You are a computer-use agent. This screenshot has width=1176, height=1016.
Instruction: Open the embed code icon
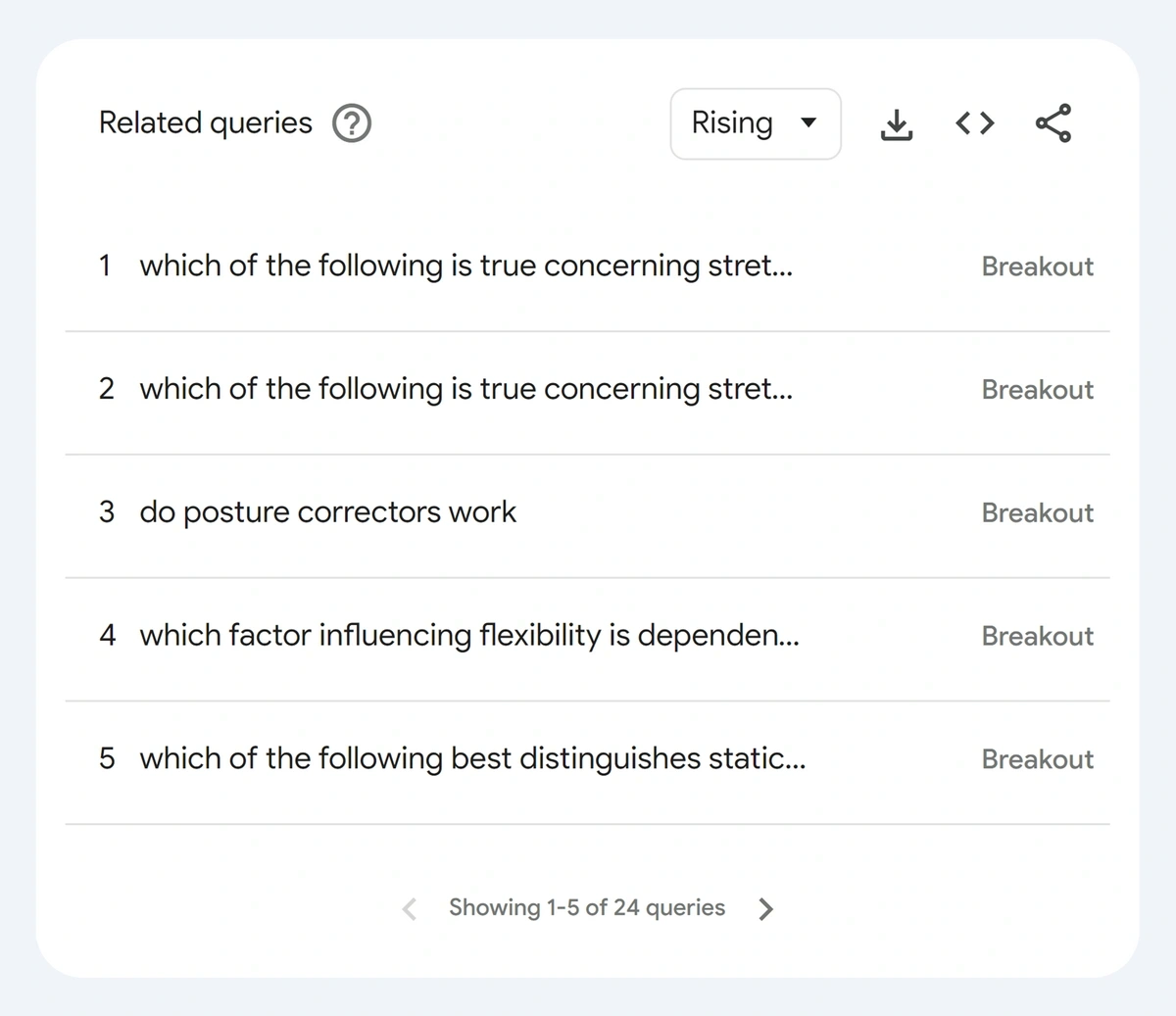(975, 123)
